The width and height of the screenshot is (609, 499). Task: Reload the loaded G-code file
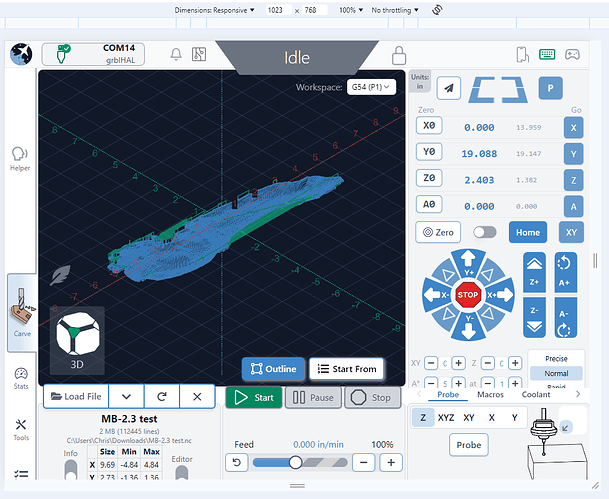pos(161,397)
